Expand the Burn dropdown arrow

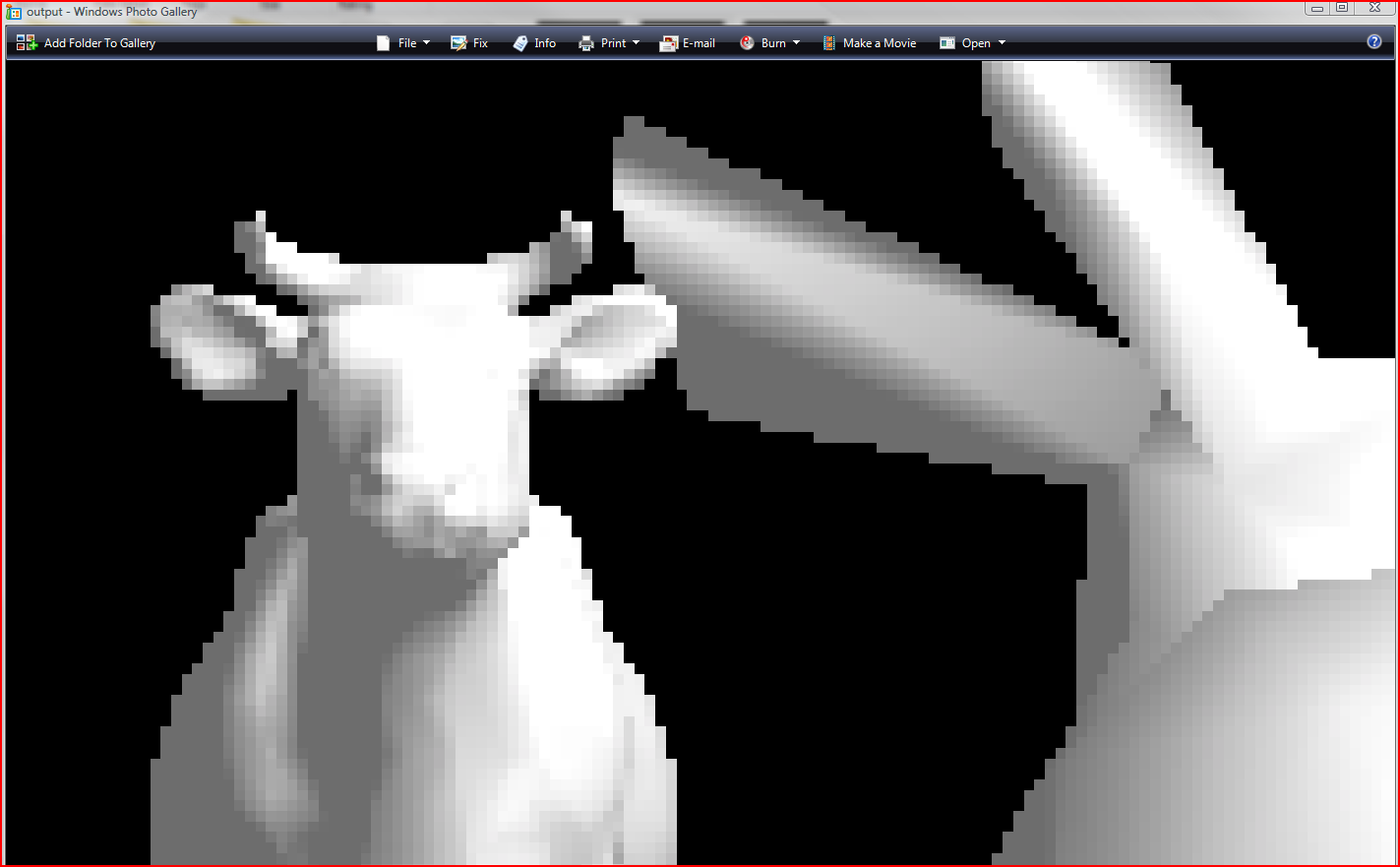point(796,43)
